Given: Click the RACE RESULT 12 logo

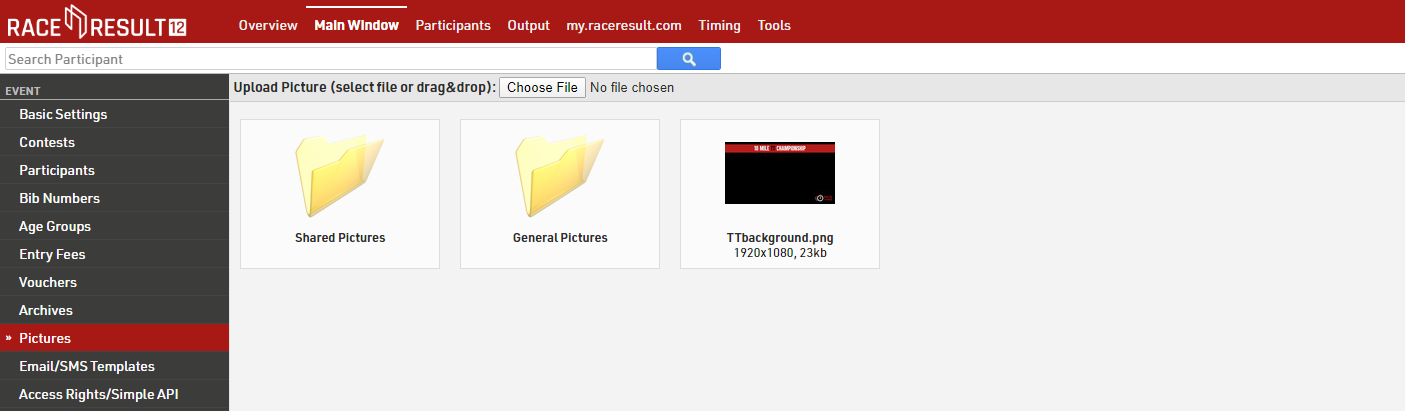Looking at the screenshot, I should [97, 22].
